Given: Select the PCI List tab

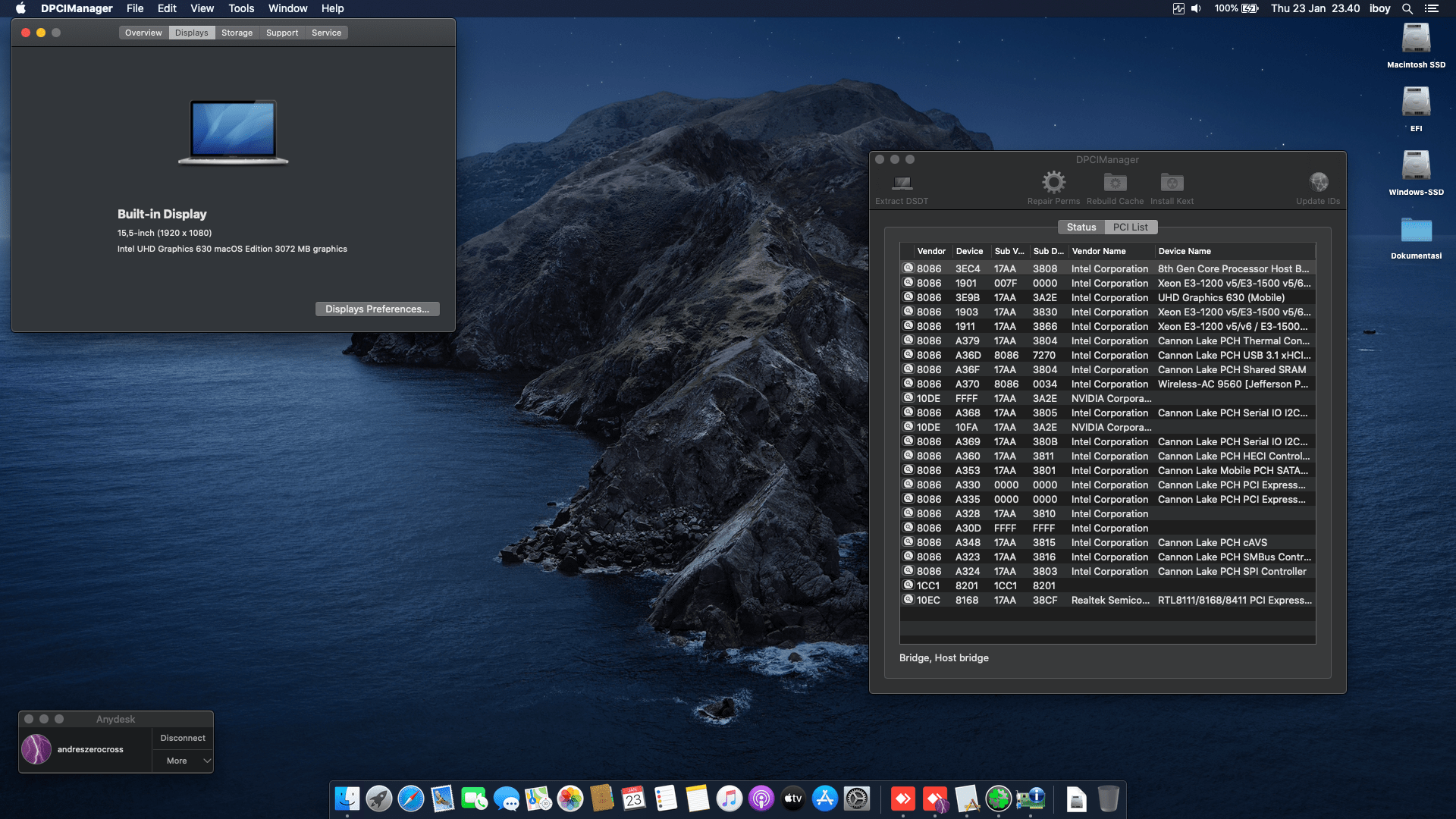Looking at the screenshot, I should pos(1130,227).
